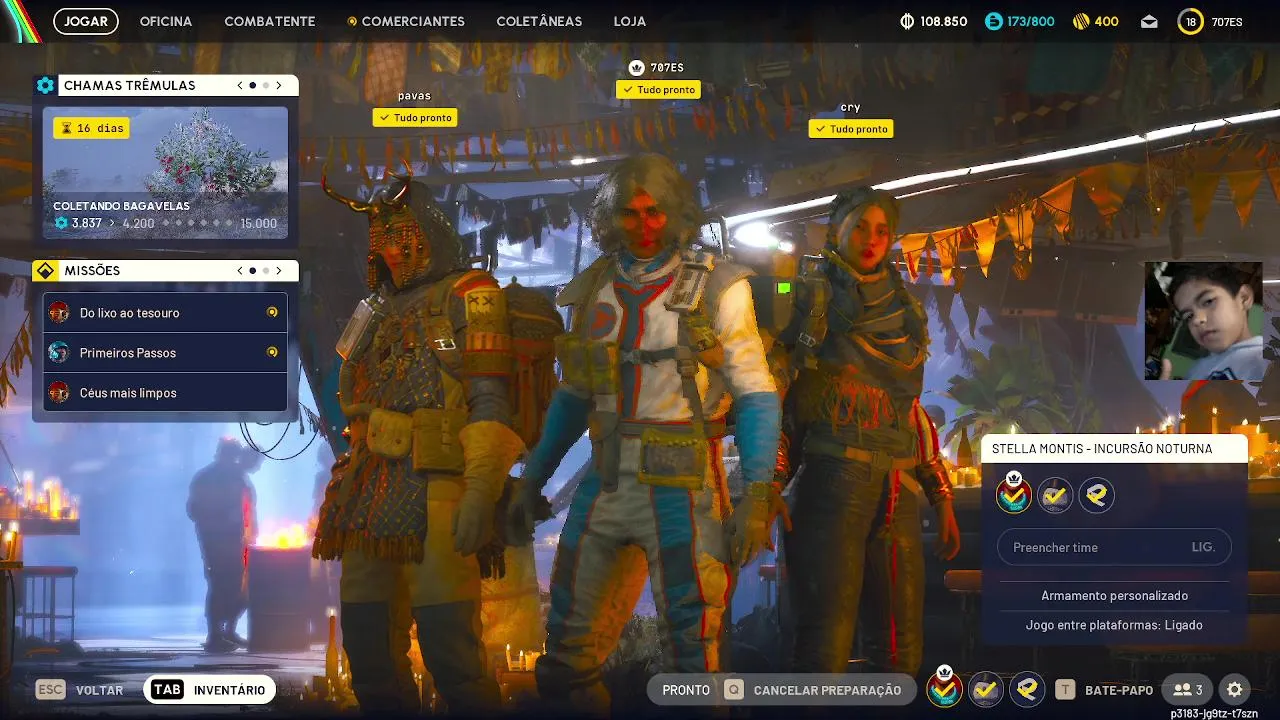Select the cry player name label
Image resolution: width=1280 pixels, height=720 pixels.
(851, 107)
